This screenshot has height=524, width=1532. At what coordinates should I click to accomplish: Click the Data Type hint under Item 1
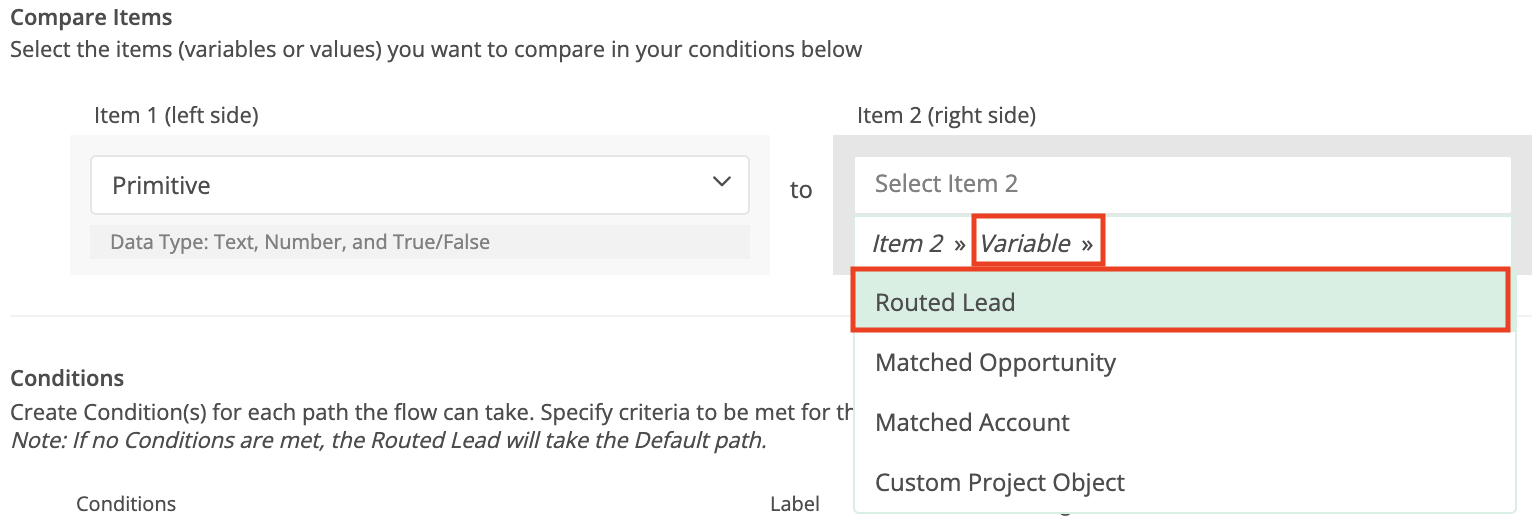tap(300, 241)
